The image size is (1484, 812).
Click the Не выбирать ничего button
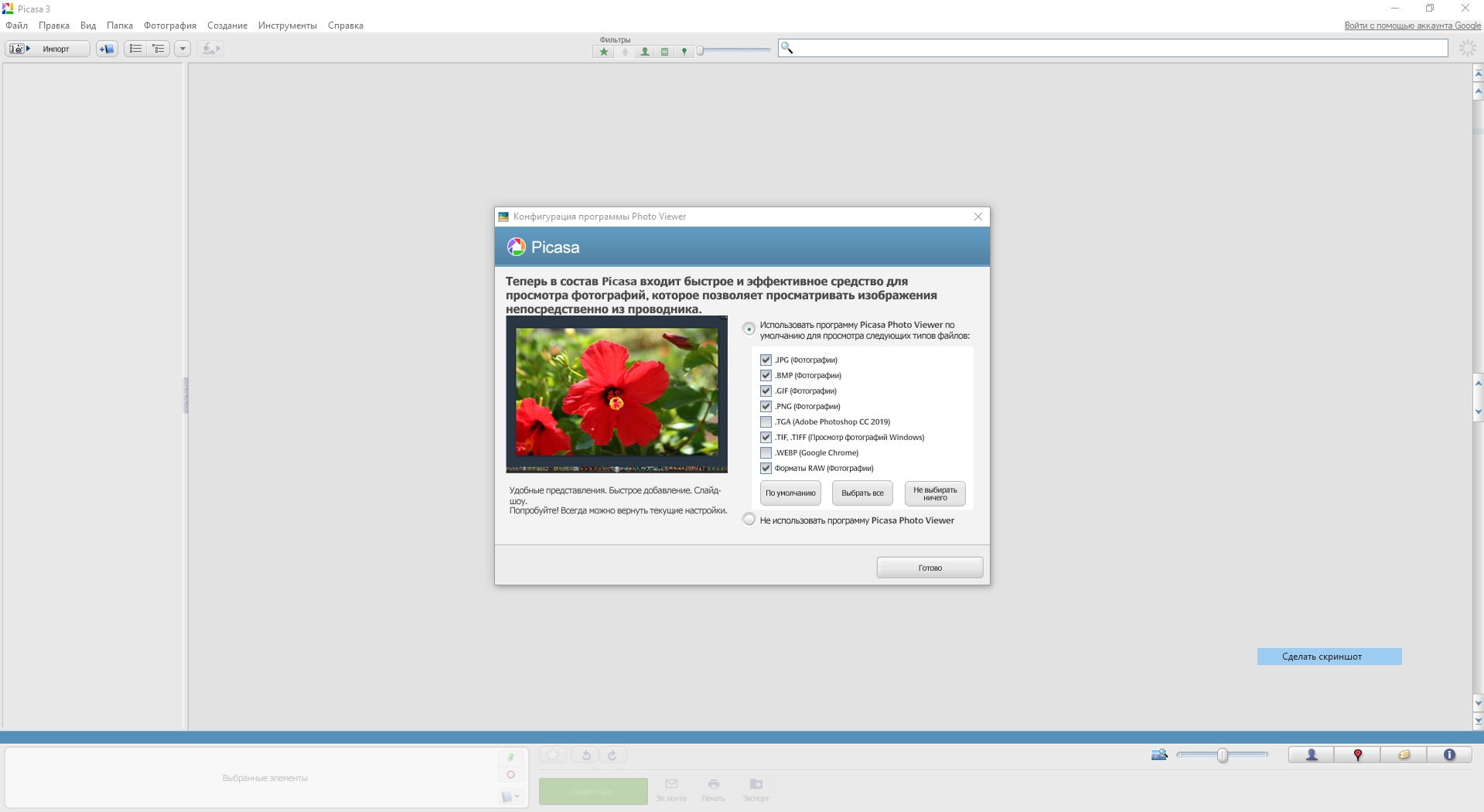pos(935,493)
